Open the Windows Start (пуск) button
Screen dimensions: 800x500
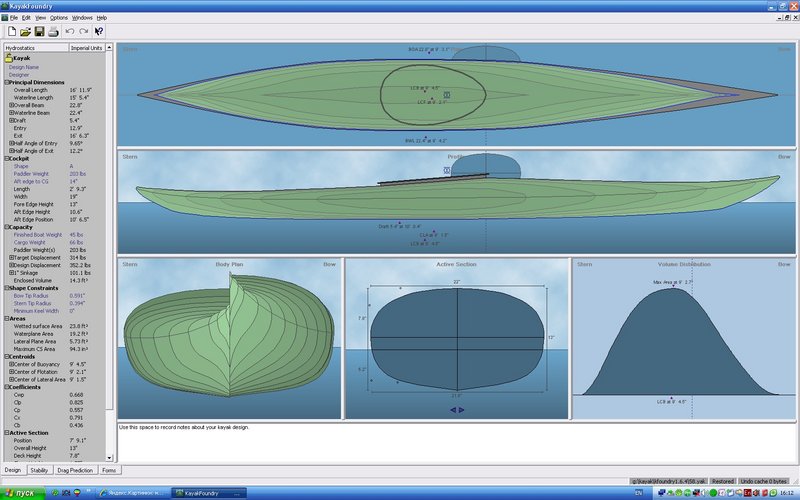pyautogui.click(x=22, y=493)
